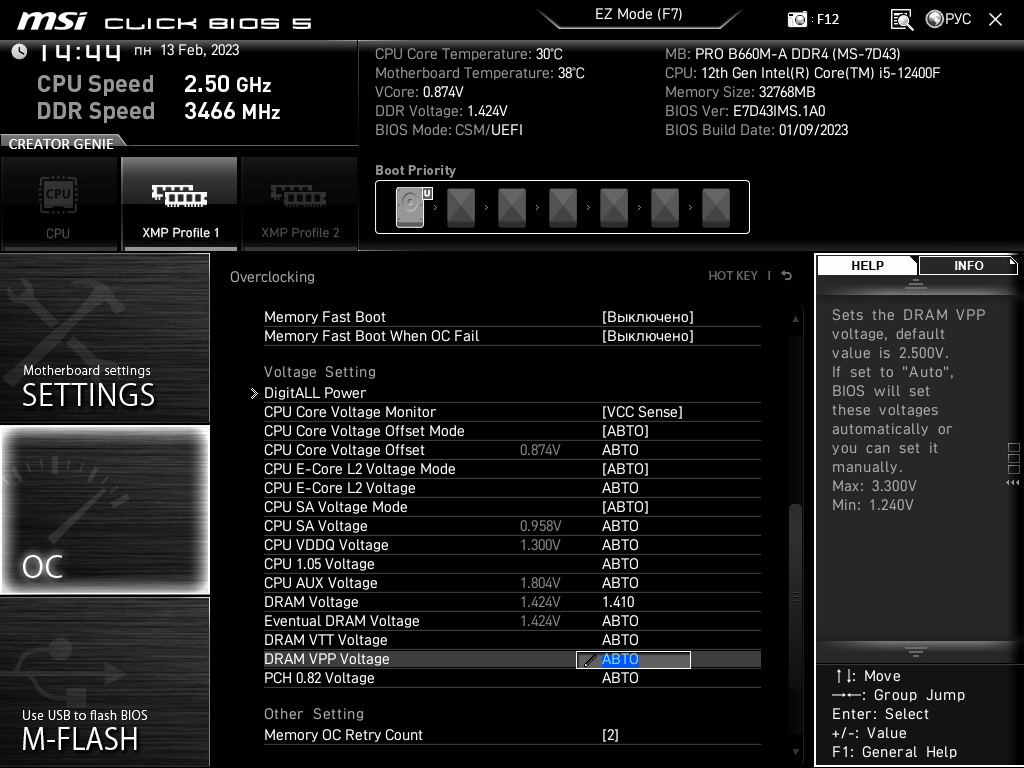1024x768 pixels.
Task: Select the DRAM VPP Voltage row label
Action: (x=327, y=659)
